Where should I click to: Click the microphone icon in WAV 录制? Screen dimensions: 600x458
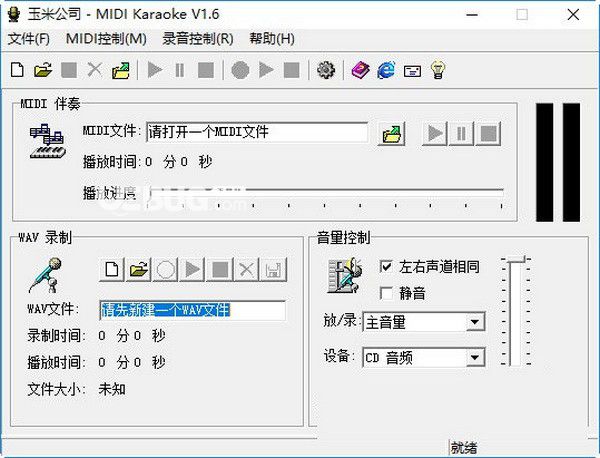click(46, 275)
